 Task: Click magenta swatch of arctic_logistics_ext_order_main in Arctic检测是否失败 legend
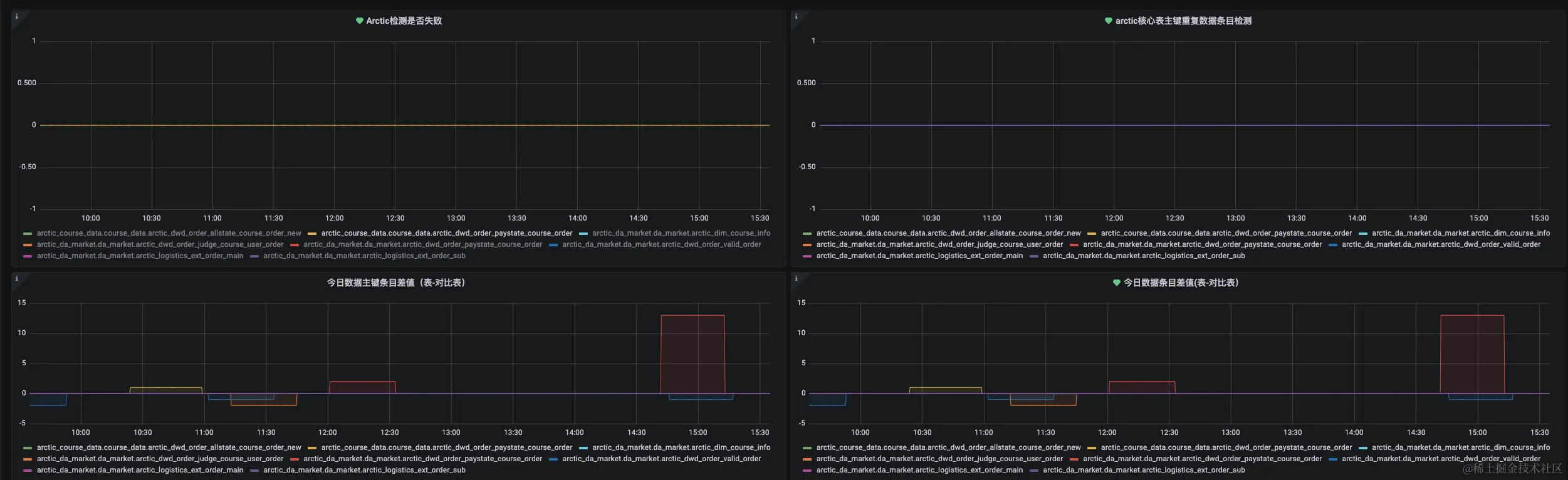tap(28, 256)
